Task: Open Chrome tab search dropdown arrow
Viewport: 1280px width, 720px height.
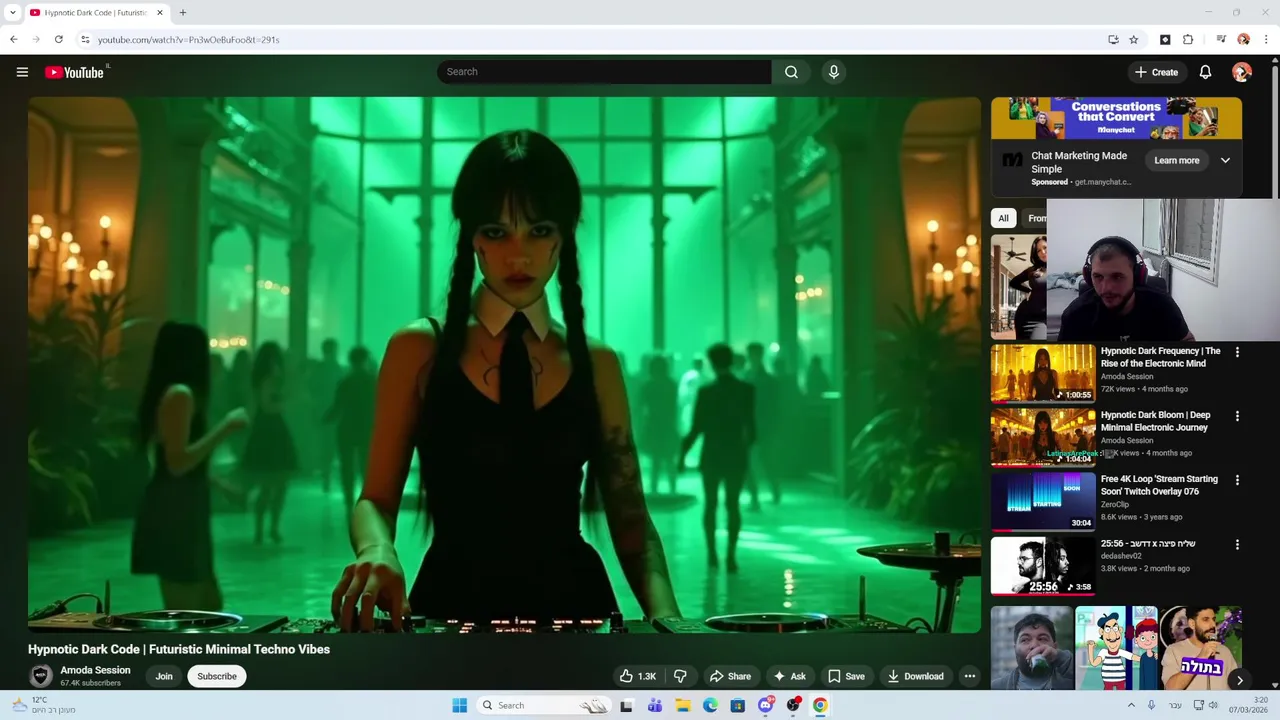Action: (12, 13)
